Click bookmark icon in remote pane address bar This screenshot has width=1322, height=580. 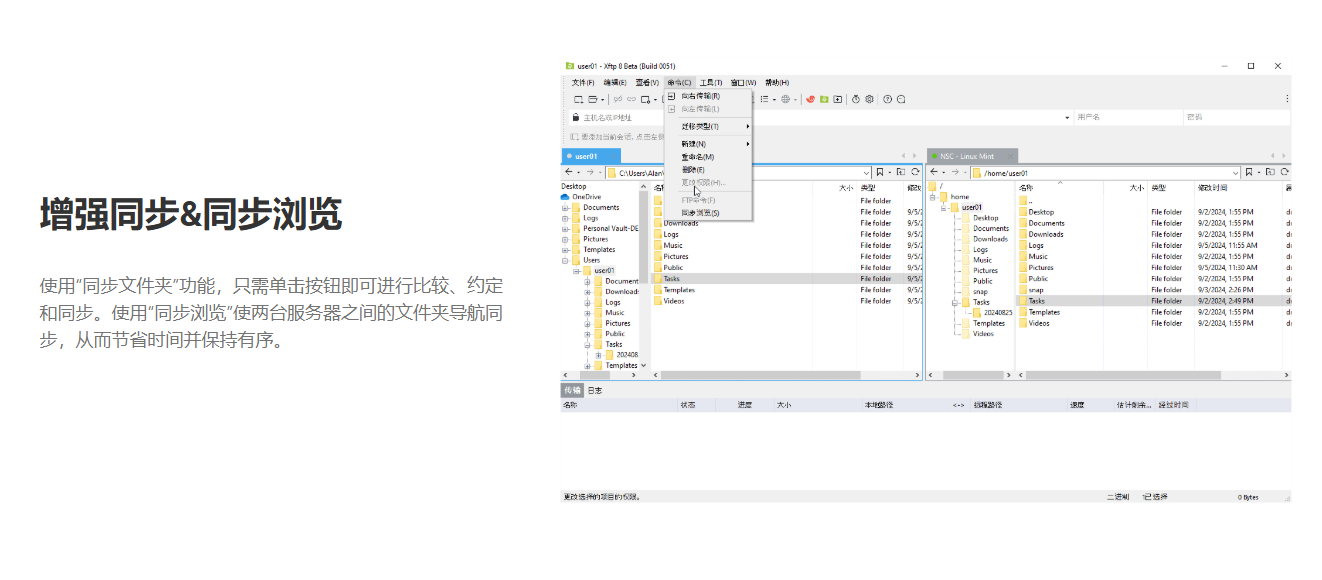(1248, 172)
